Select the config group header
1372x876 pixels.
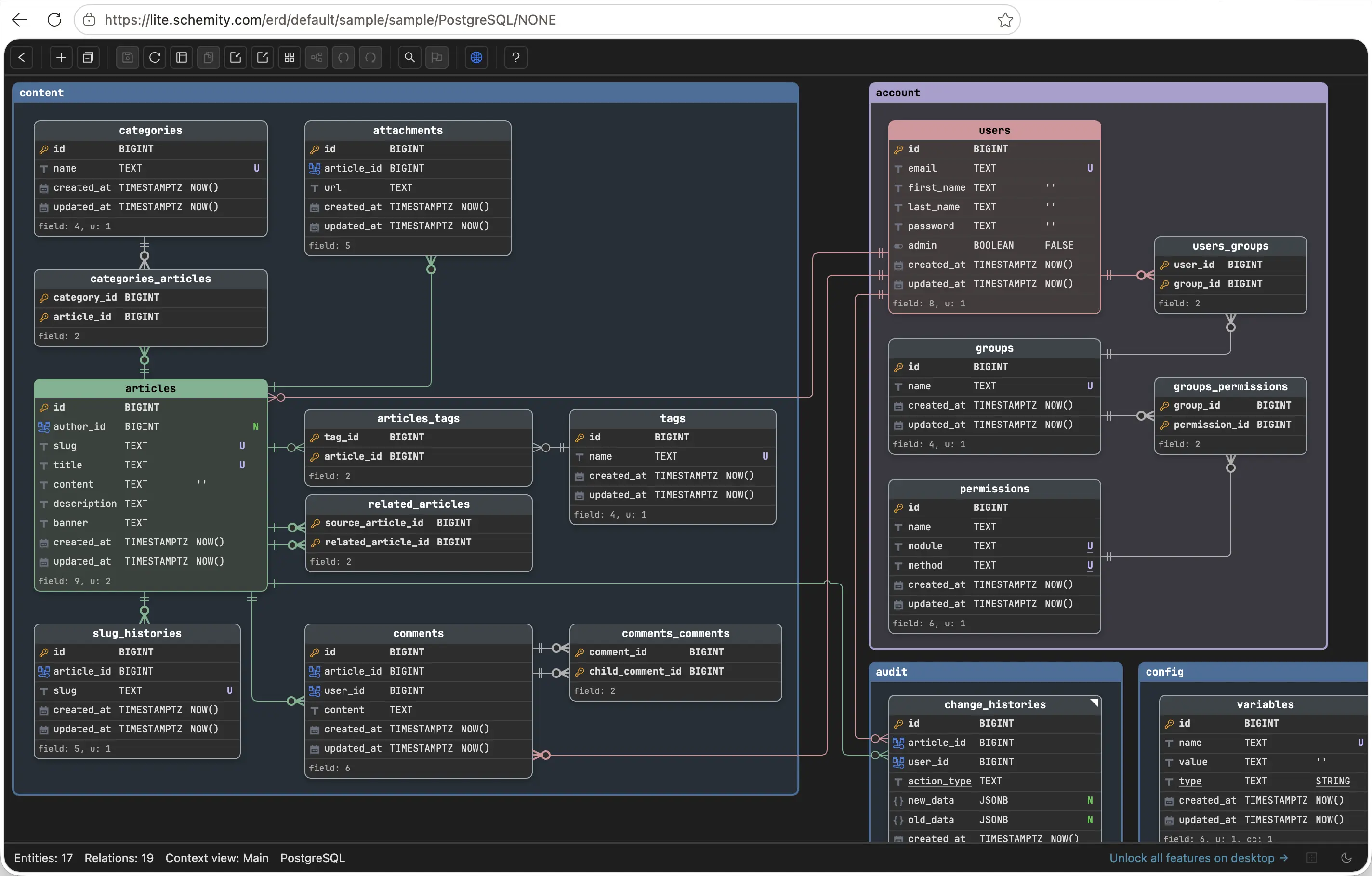[x=1253, y=672]
